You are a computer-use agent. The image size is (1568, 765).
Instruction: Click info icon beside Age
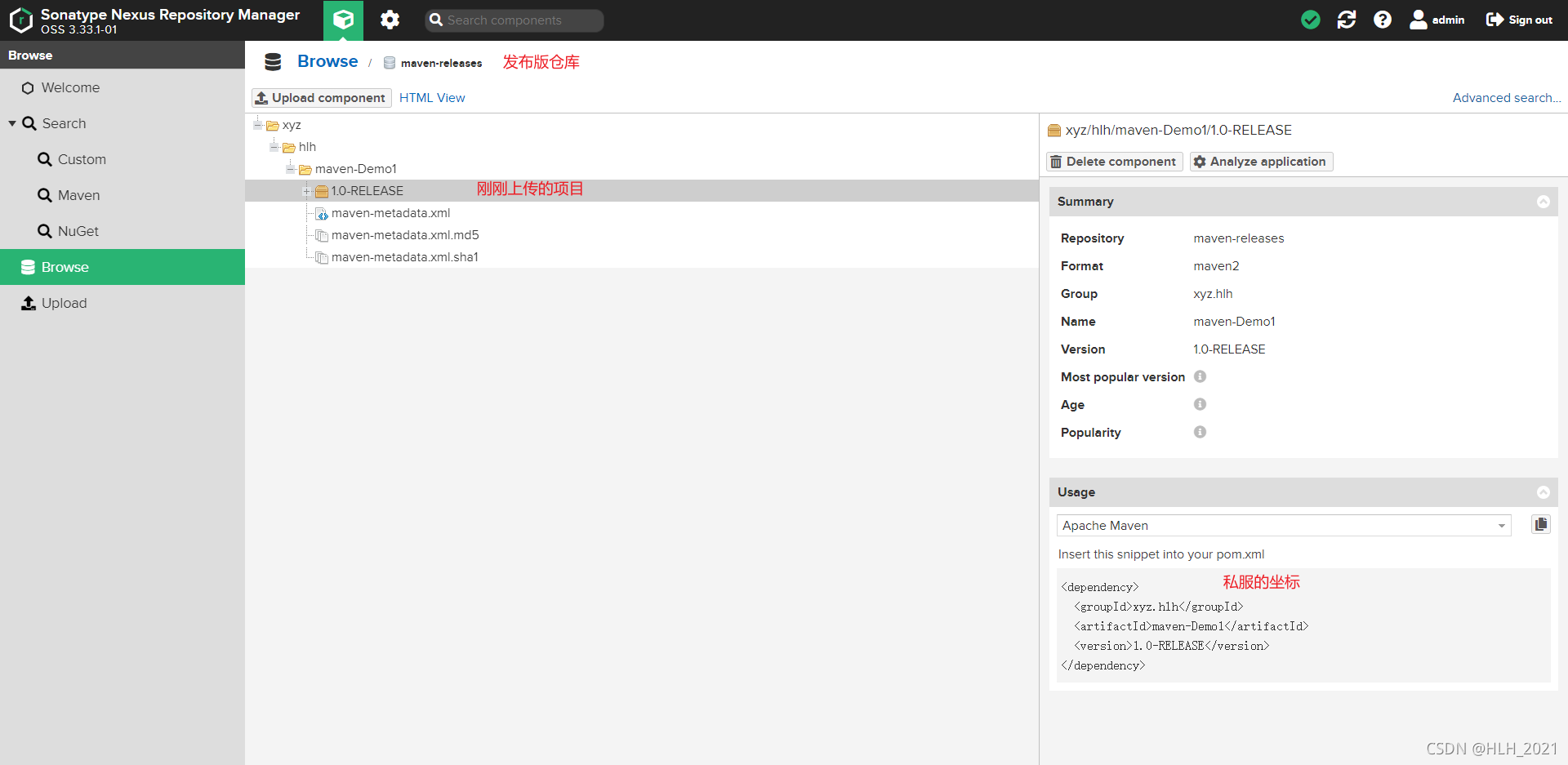coord(1200,404)
